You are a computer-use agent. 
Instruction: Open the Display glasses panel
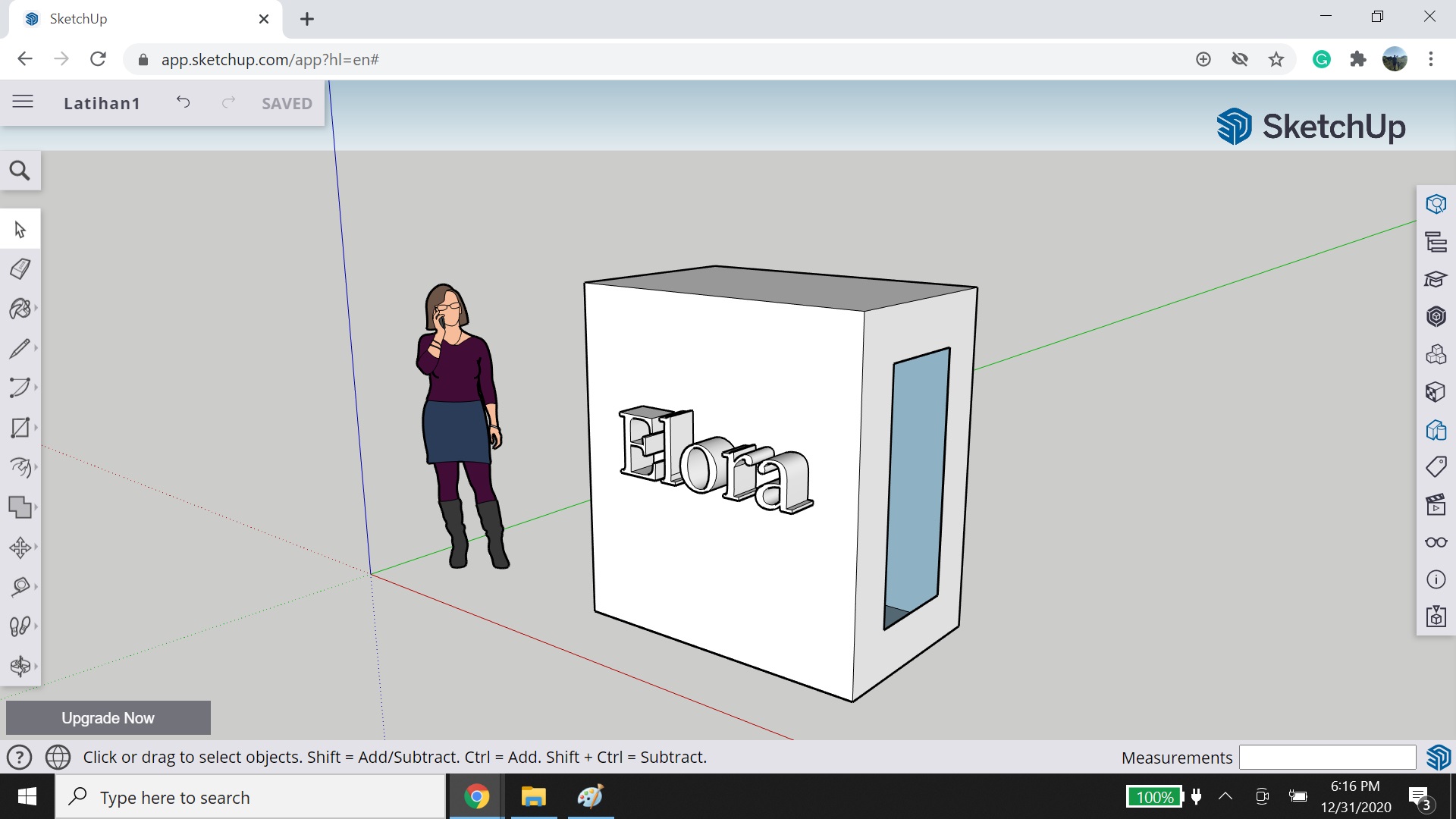coord(1436,542)
